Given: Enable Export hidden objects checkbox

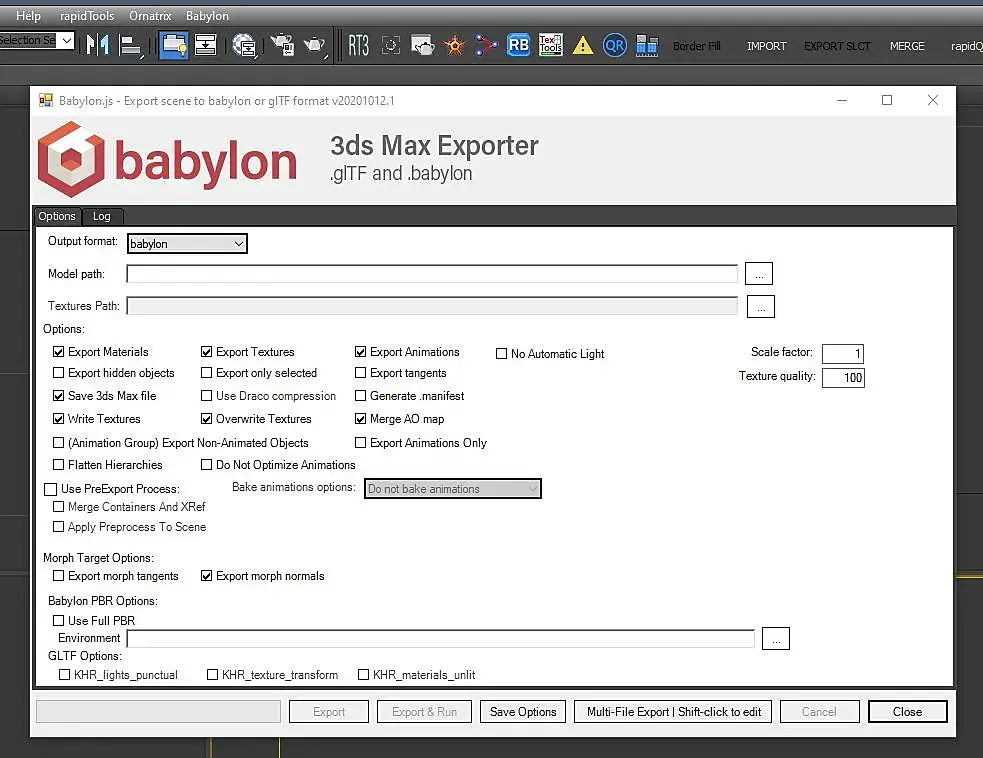Looking at the screenshot, I should (x=58, y=372).
